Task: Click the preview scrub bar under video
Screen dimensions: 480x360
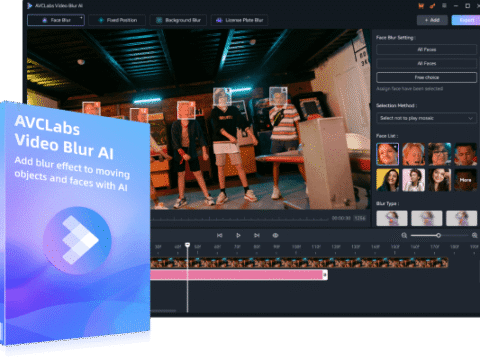Action: (x=240, y=219)
